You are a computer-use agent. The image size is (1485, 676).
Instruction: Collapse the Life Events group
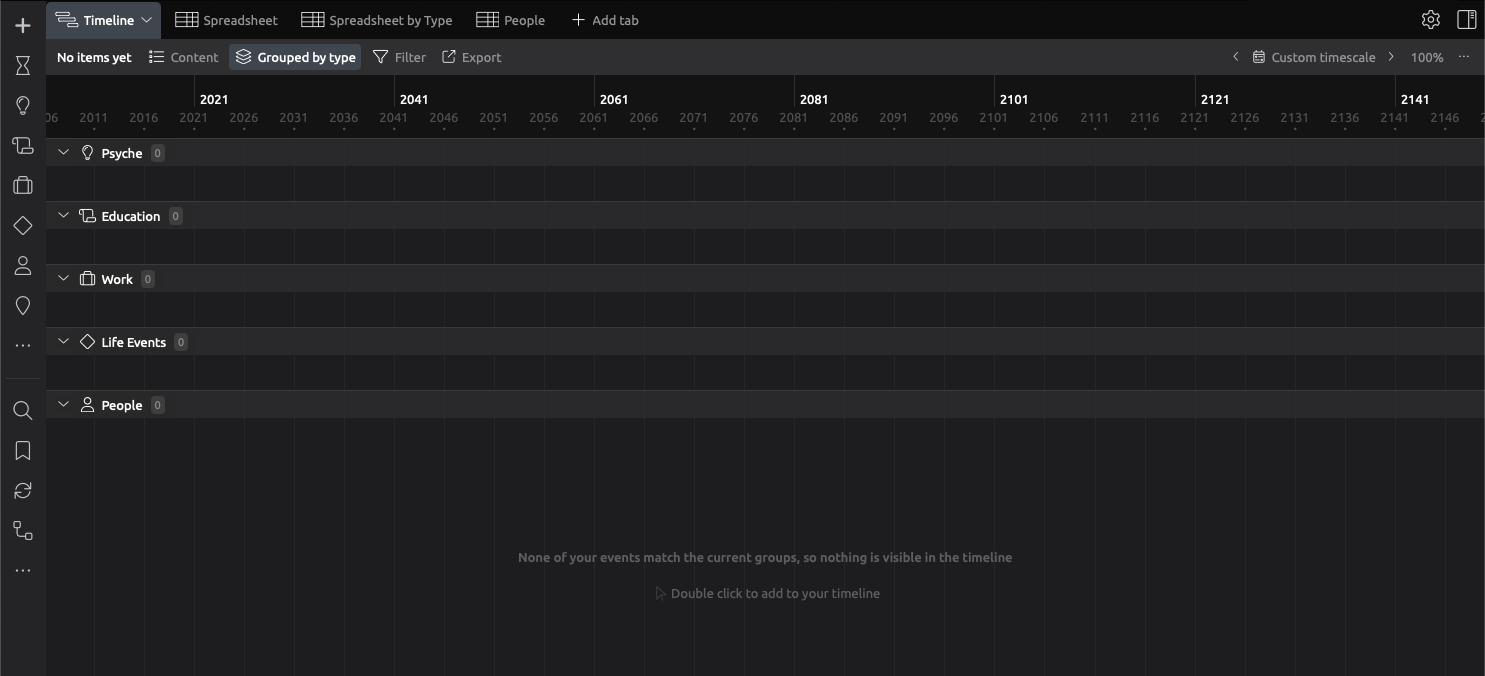pyautogui.click(x=63, y=342)
